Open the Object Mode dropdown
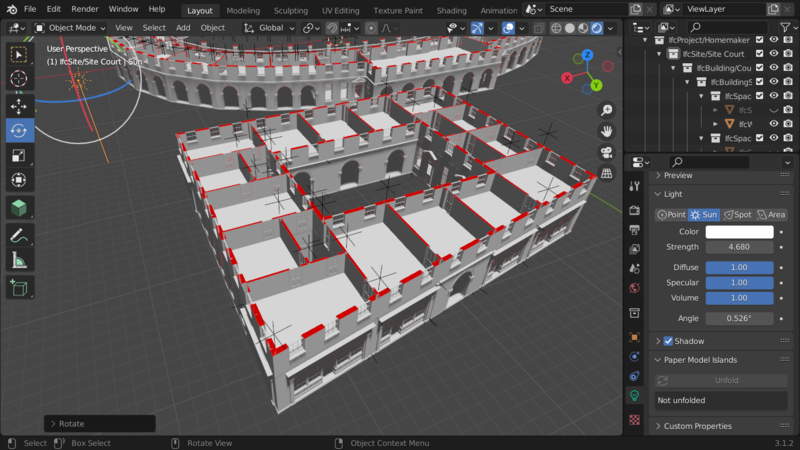 (x=70, y=28)
